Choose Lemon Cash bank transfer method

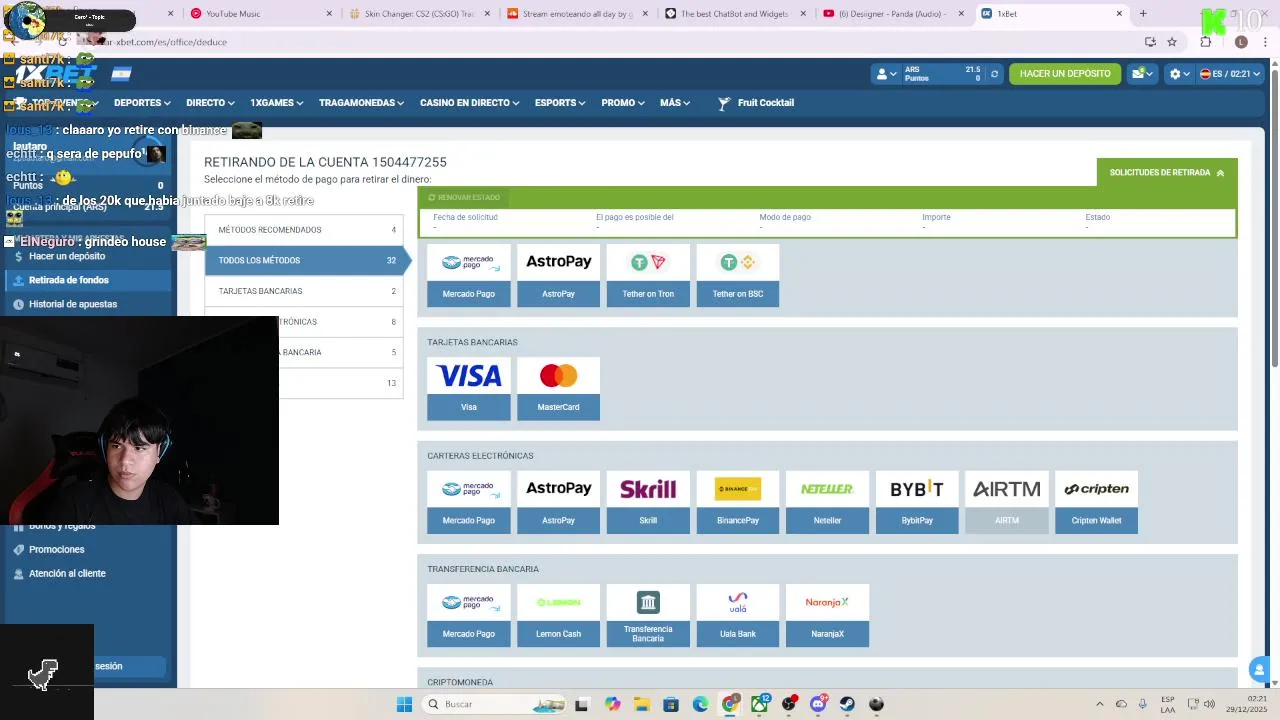(x=558, y=615)
